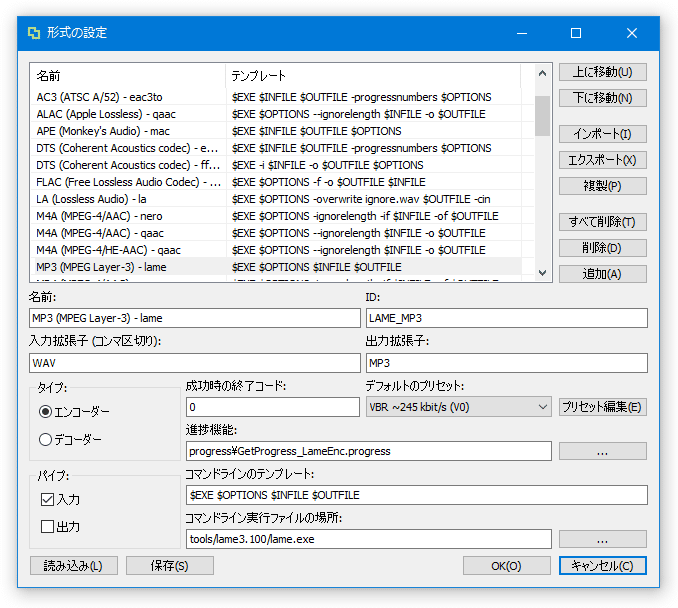Screen dimensions: 678x608
Task: Confirm with the OK(O) button
Action: point(506,566)
